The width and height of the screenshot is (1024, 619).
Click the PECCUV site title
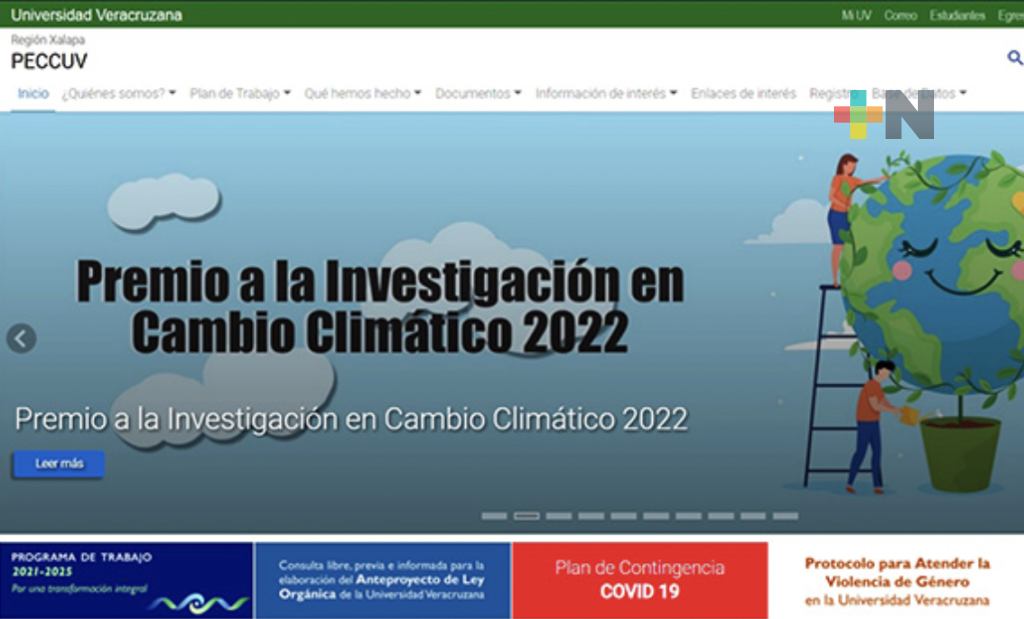pos(49,61)
